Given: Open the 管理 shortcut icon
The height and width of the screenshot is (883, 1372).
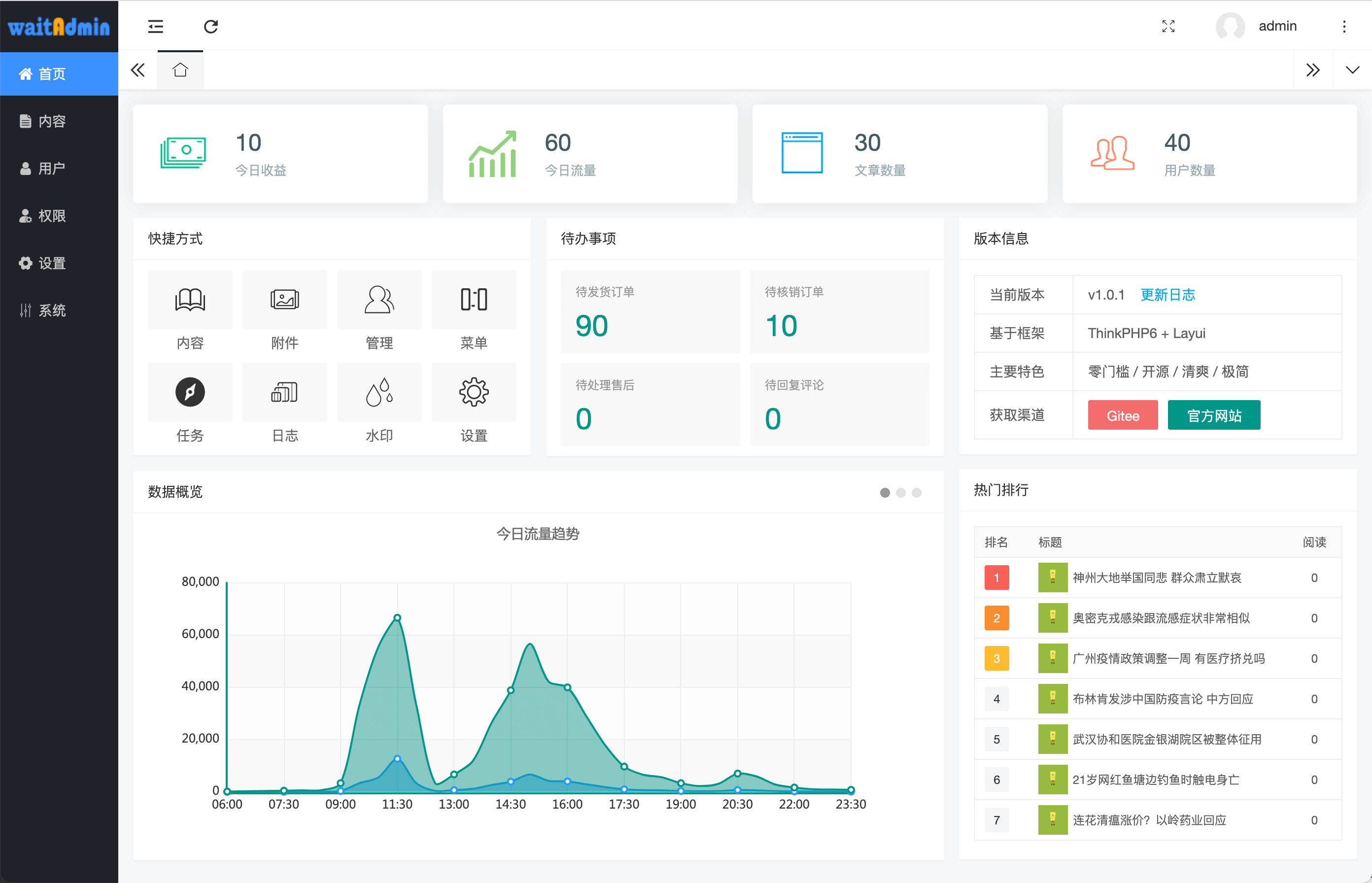Looking at the screenshot, I should pos(379,299).
